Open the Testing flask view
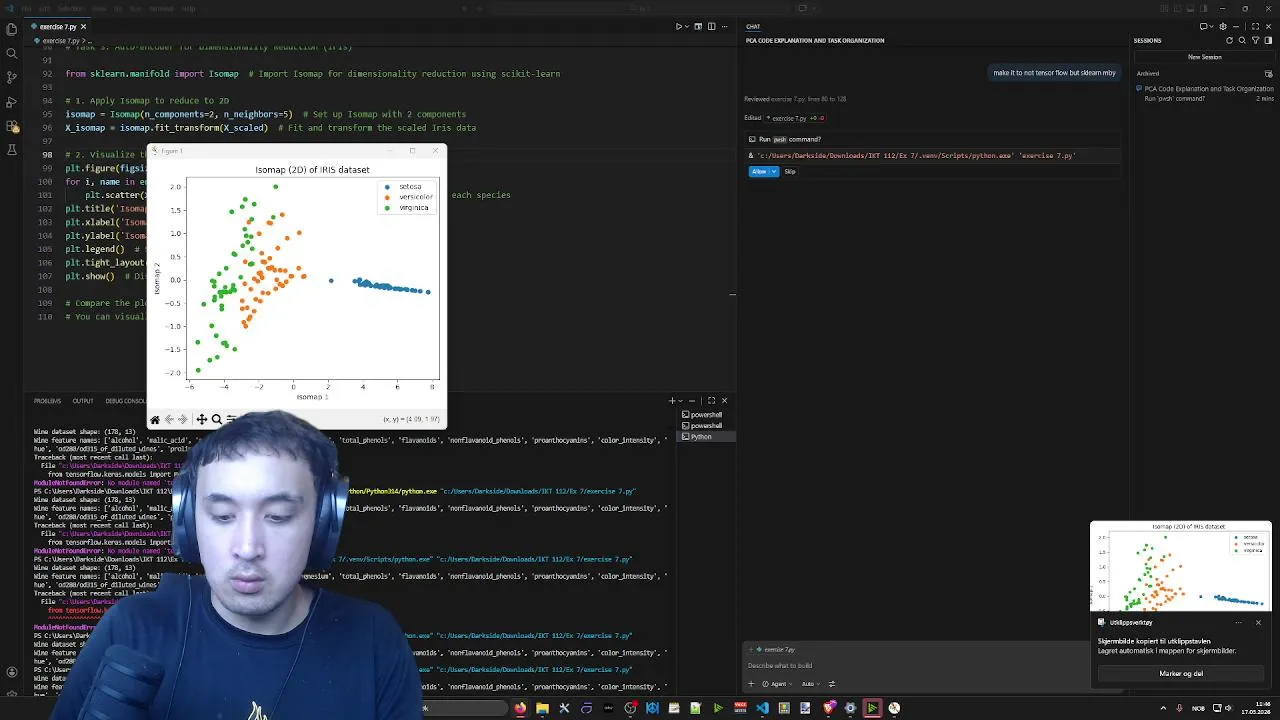 tap(11, 150)
